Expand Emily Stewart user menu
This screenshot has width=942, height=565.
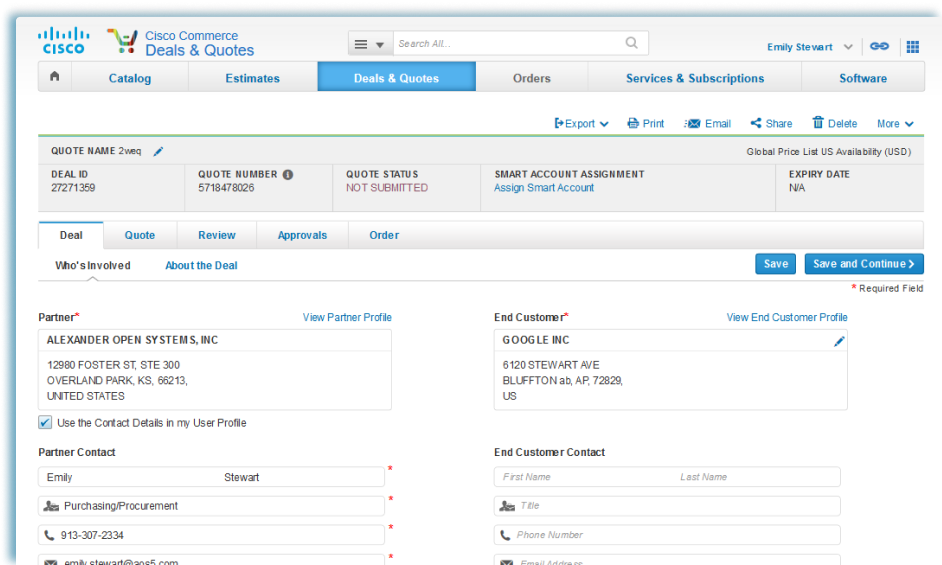point(848,47)
